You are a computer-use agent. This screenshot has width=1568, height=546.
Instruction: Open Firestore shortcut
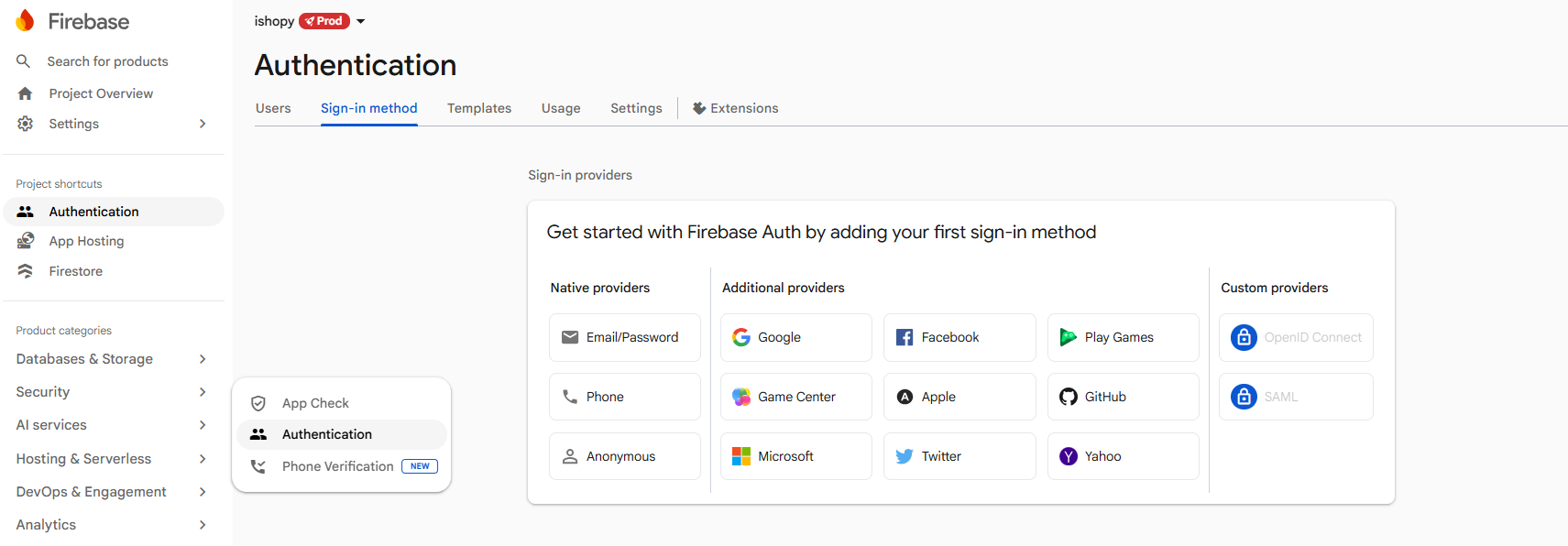[76, 271]
